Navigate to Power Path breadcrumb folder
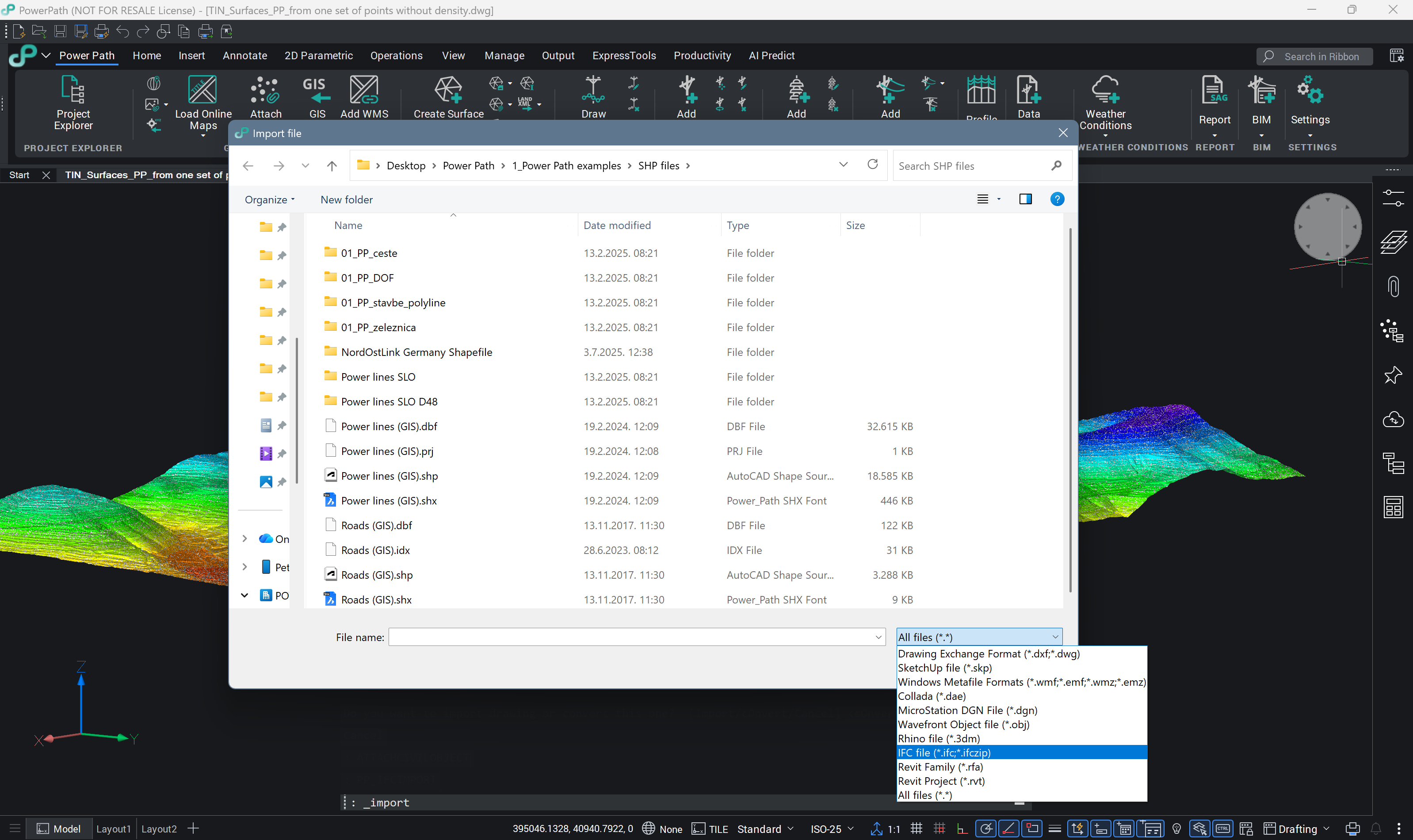The image size is (1413, 840). pyautogui.click(x=468, y=166)
